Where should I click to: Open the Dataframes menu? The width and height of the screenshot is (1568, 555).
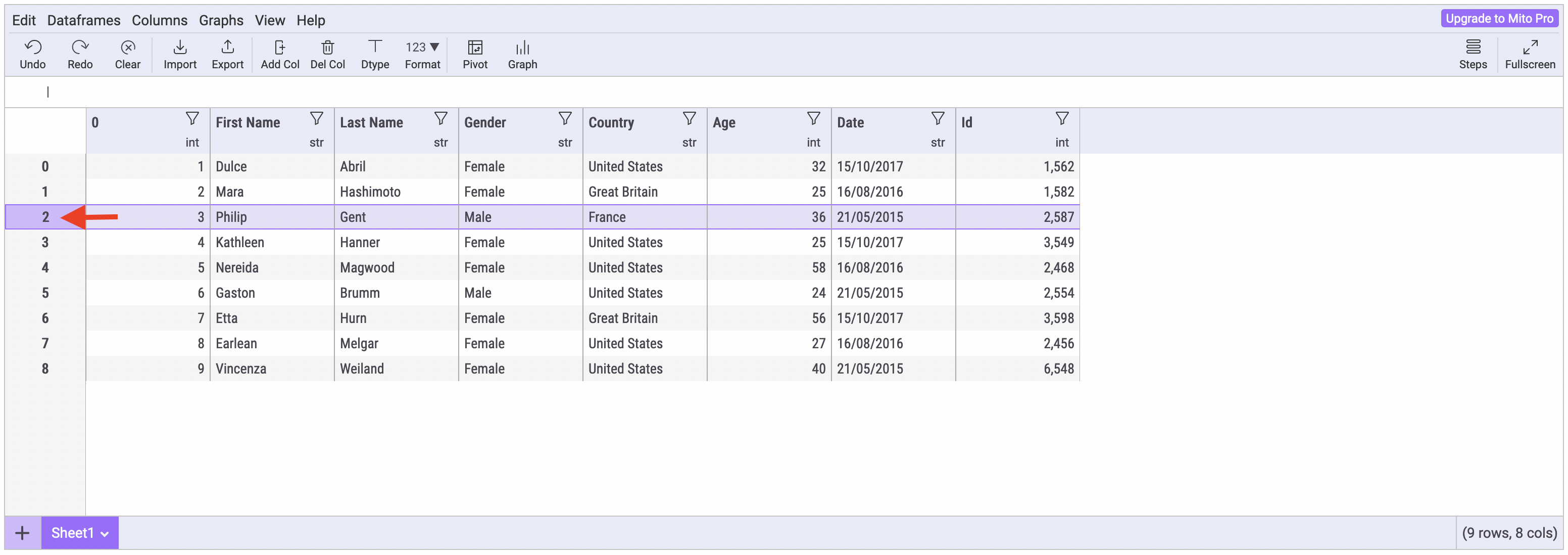pos(83,20)
